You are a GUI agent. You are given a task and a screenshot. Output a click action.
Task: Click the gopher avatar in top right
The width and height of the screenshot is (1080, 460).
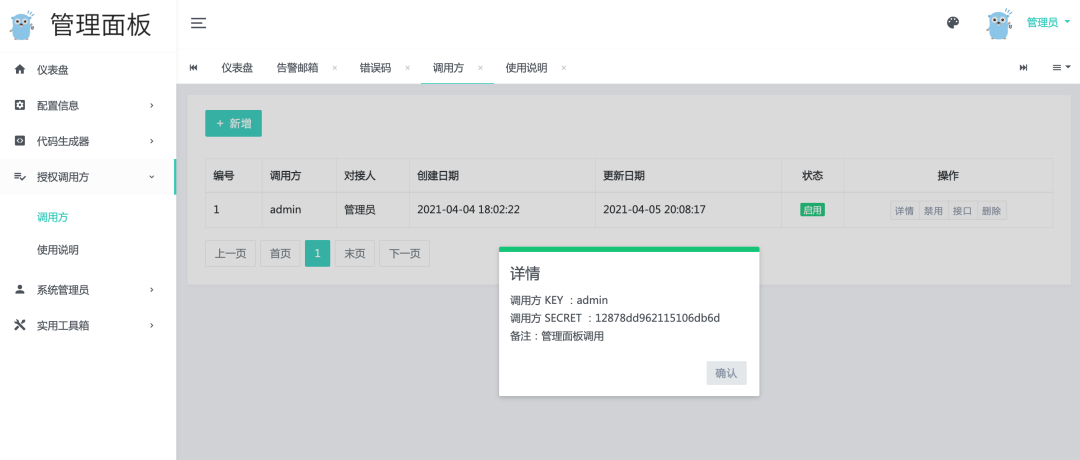click(x=999, y=24)
